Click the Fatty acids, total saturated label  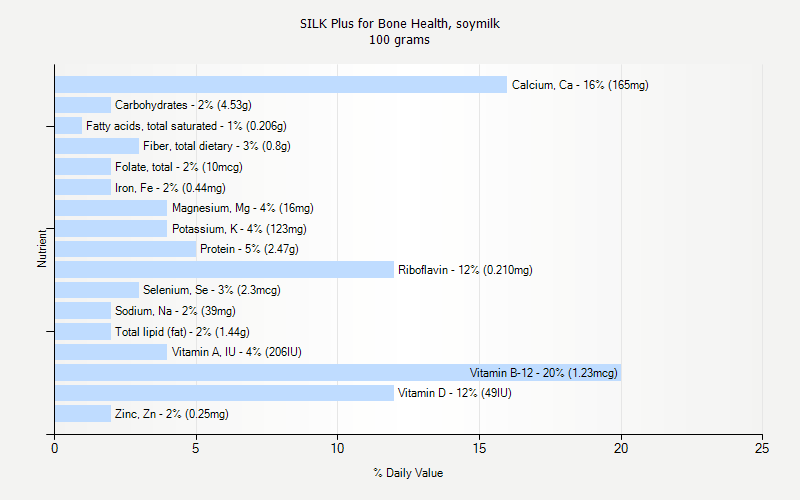point(186,126)
